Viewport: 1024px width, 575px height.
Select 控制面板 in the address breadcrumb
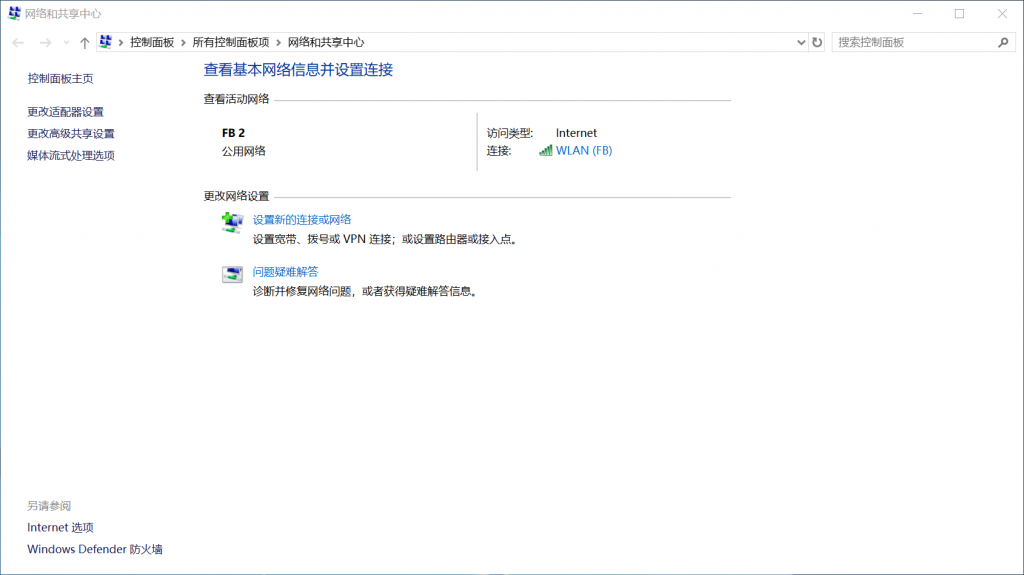[x=152, y=43]
